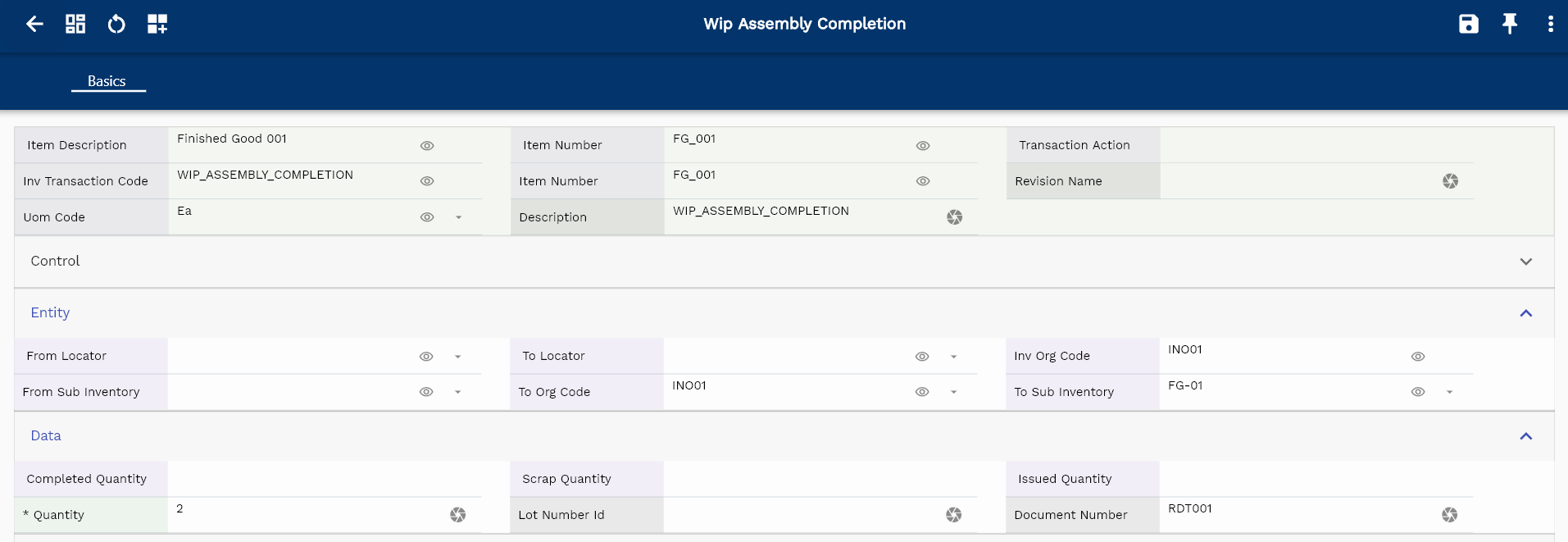
Task: Open the To Sub Inventory dropdown
Action: click(x=1449, y=392)
